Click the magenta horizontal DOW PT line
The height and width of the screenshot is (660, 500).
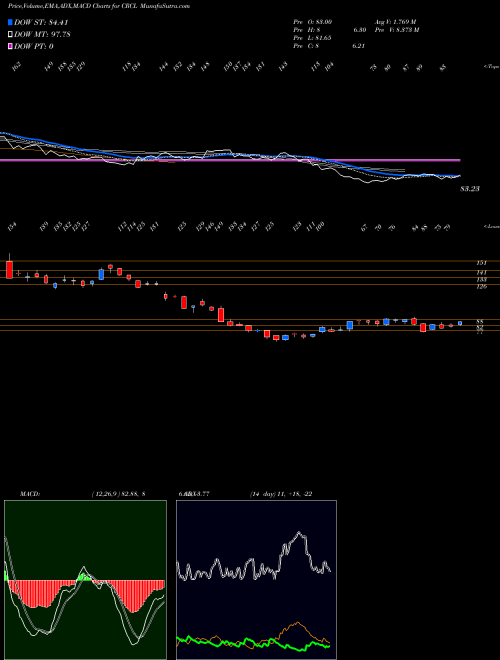click(x=230, y=160)
